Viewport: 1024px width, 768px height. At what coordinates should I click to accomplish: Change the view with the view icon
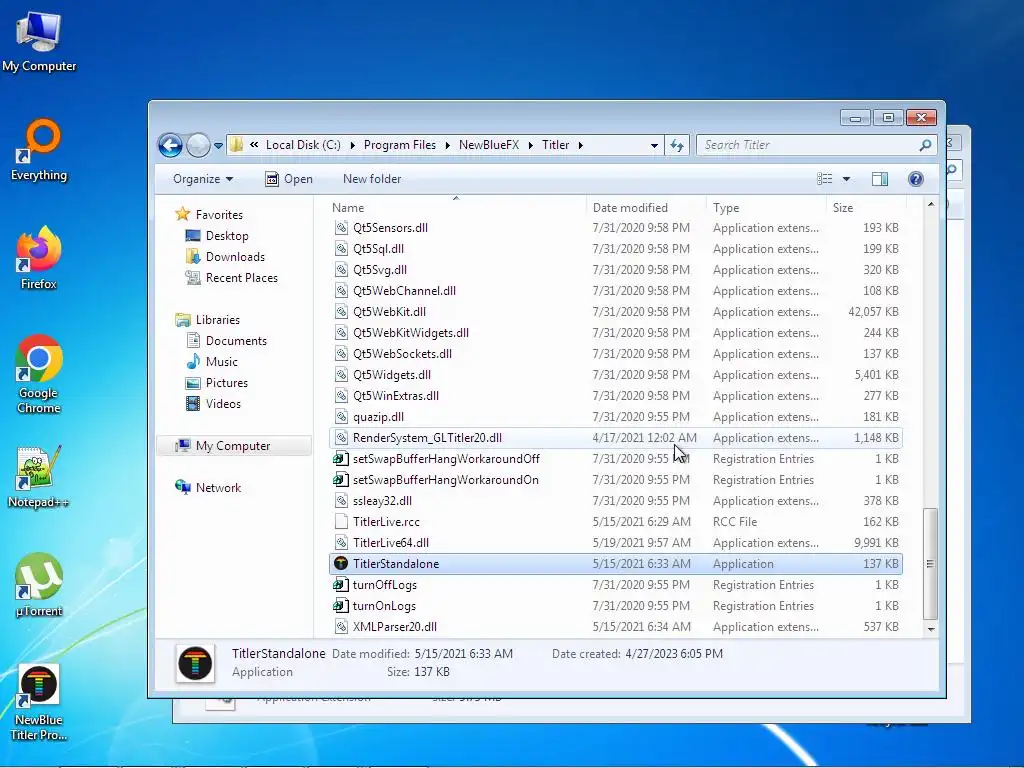[x=825, y=179]
